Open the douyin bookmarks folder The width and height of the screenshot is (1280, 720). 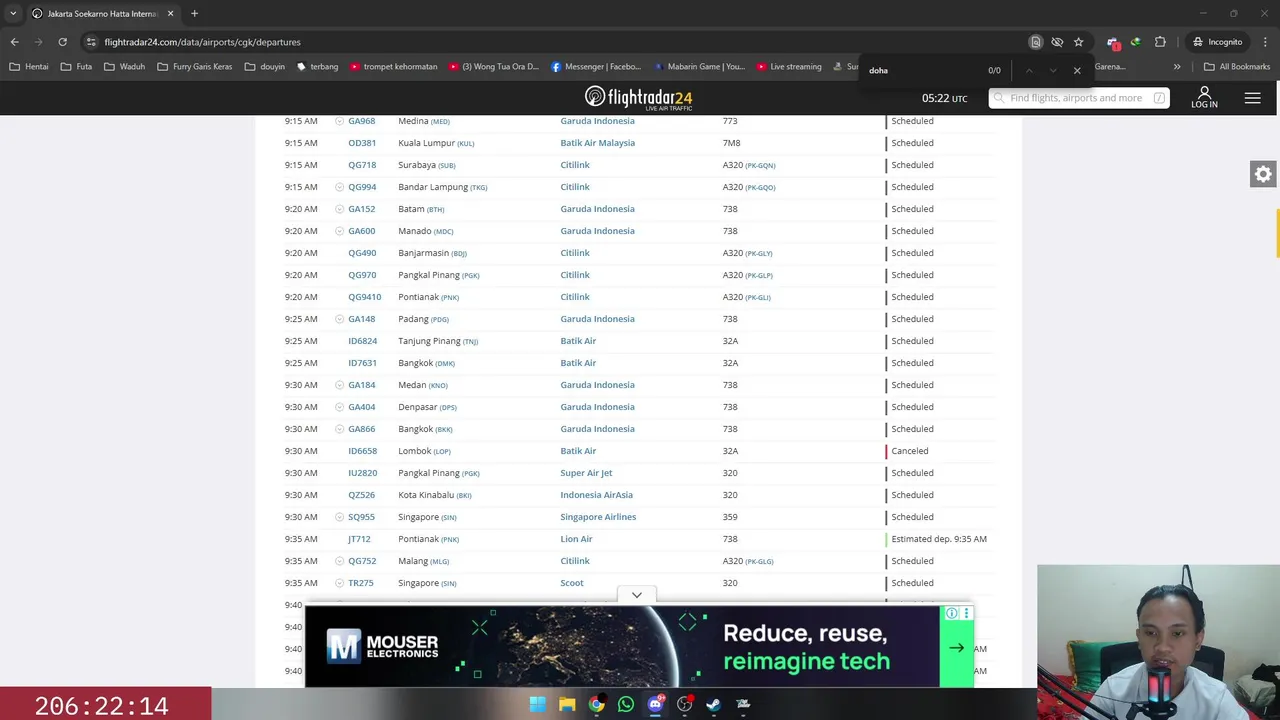click(265, 67)
